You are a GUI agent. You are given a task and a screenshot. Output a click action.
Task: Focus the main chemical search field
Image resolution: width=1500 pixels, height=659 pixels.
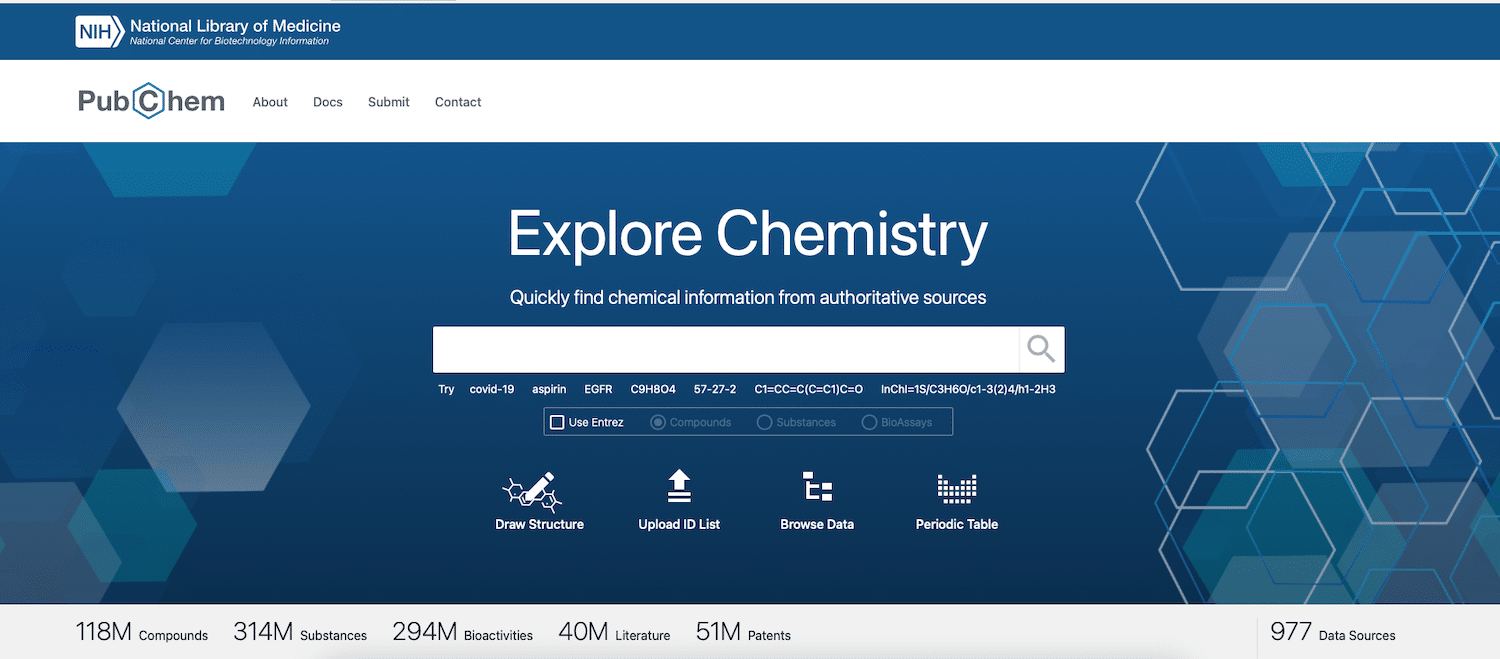pos(725,349)
